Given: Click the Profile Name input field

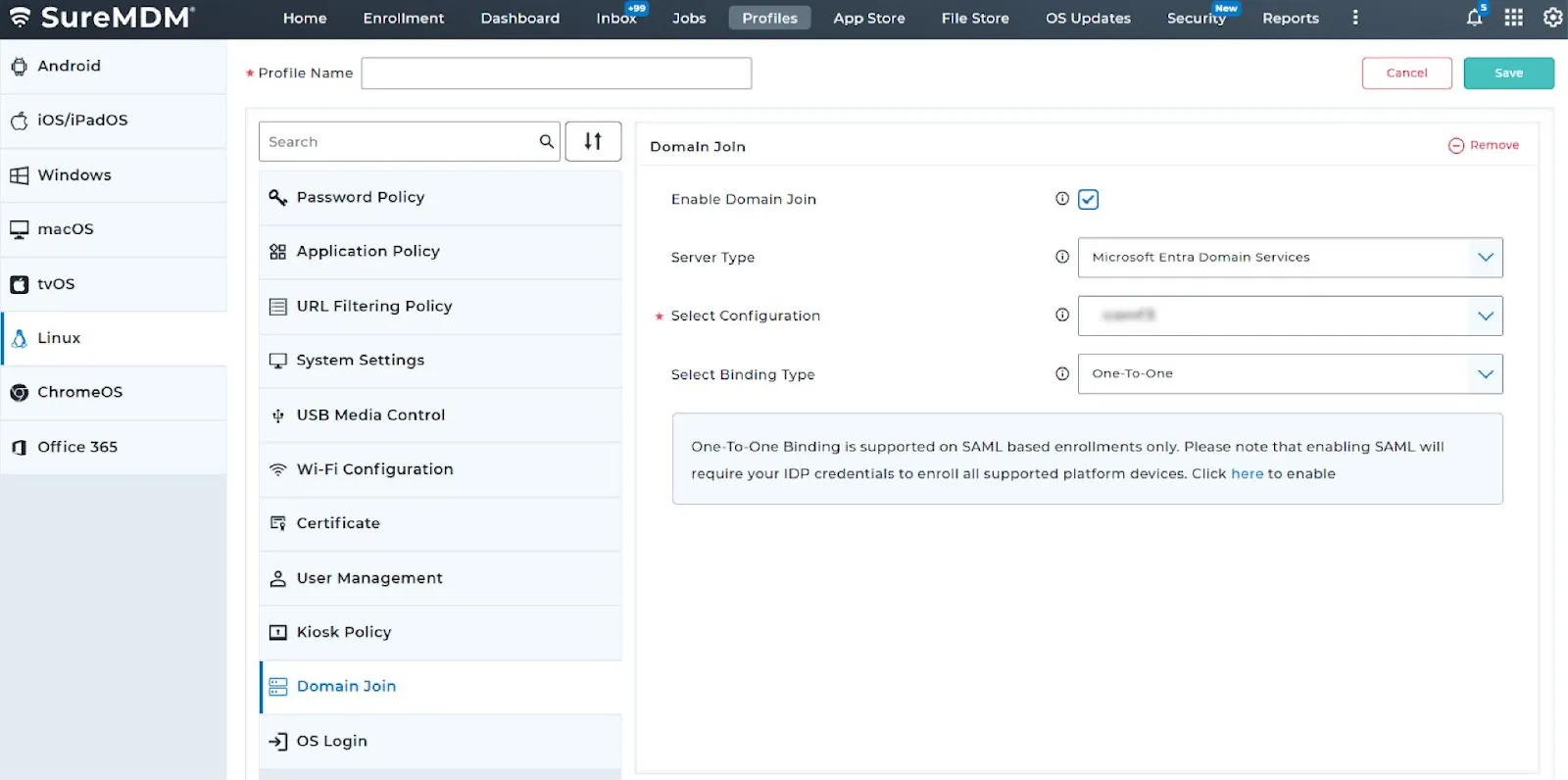Looking at the screenshot, I should point(556,73).
